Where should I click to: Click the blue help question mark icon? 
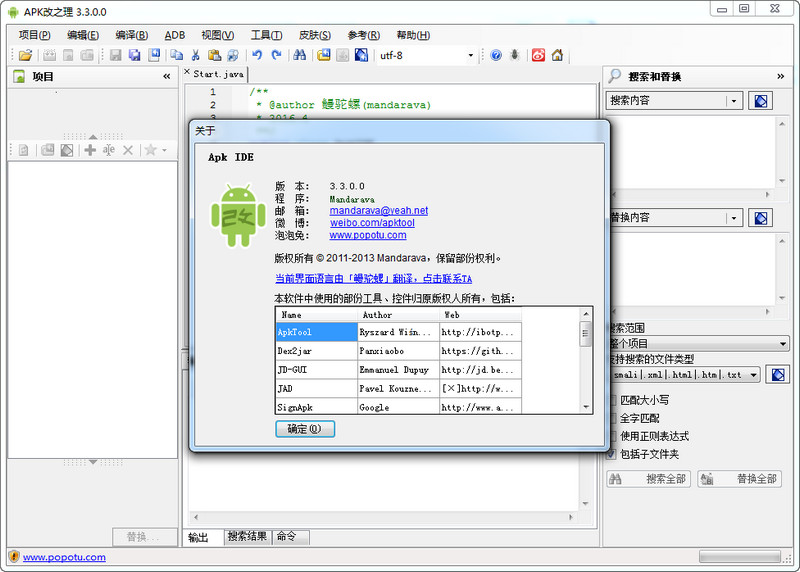pos(496,55)
